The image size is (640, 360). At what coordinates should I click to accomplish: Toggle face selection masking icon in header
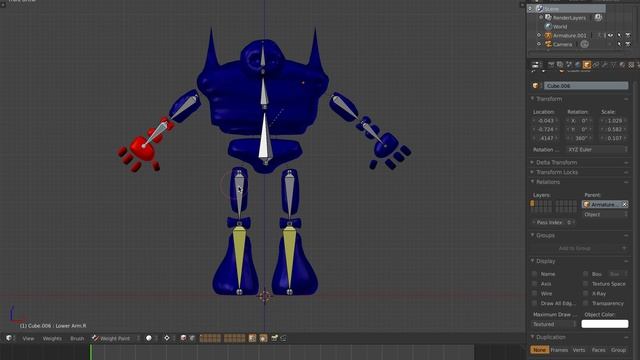tap(183, 338)
